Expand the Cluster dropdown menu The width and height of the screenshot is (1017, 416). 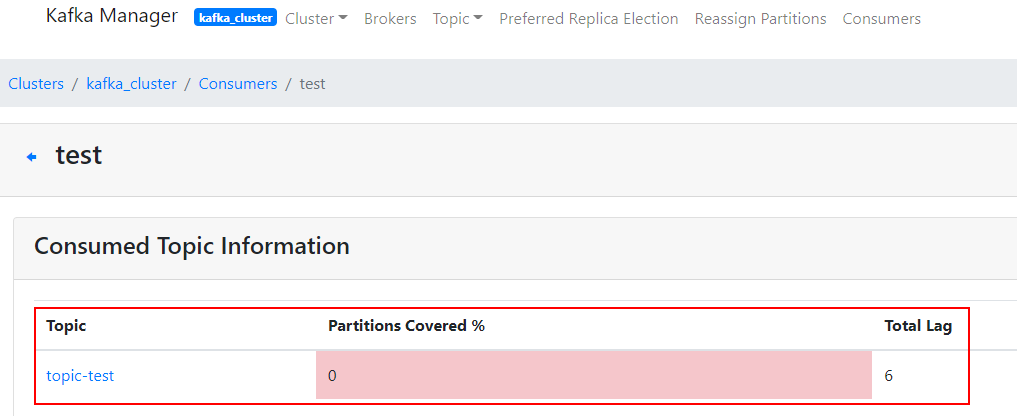tap(316, 19)
